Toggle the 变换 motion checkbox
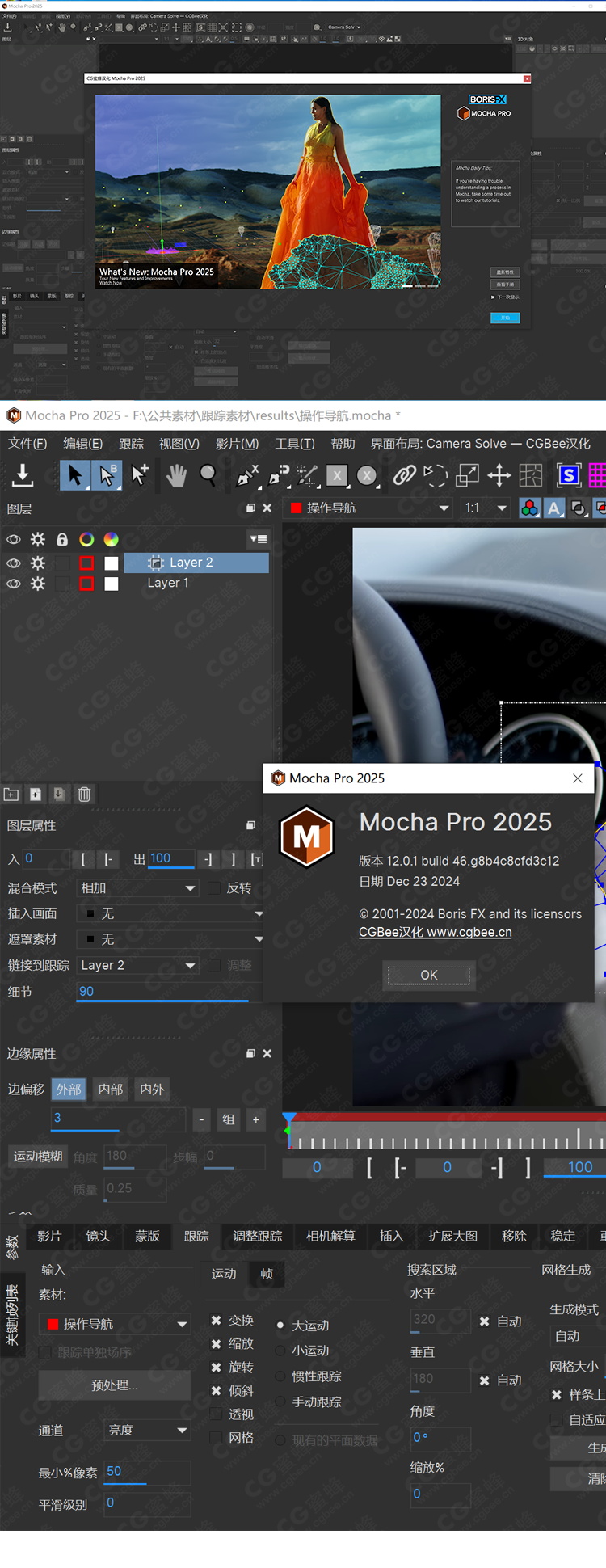Screen dimensions: 606x1568 click(x=217, y=1320)
